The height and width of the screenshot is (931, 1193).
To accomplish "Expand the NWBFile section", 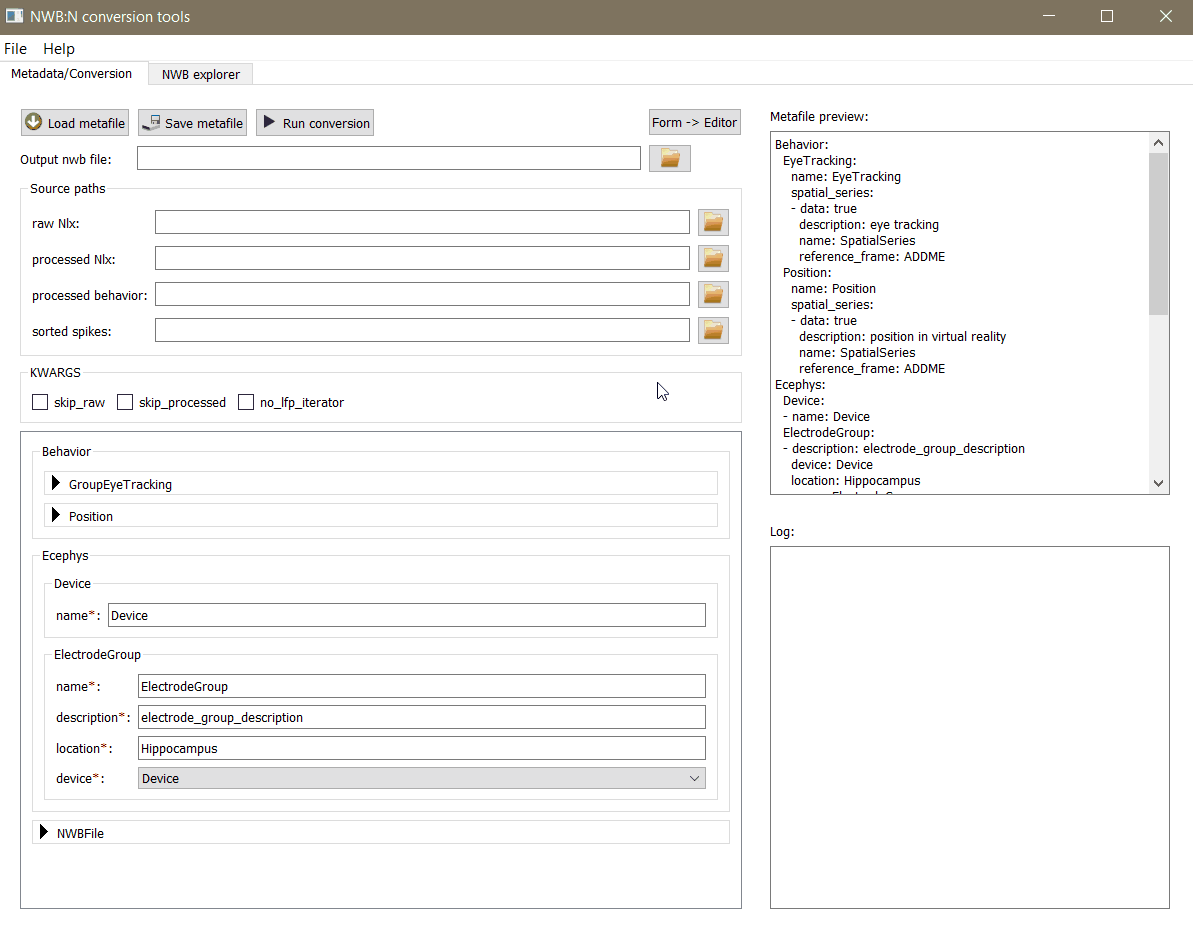I will click(44, 832).
